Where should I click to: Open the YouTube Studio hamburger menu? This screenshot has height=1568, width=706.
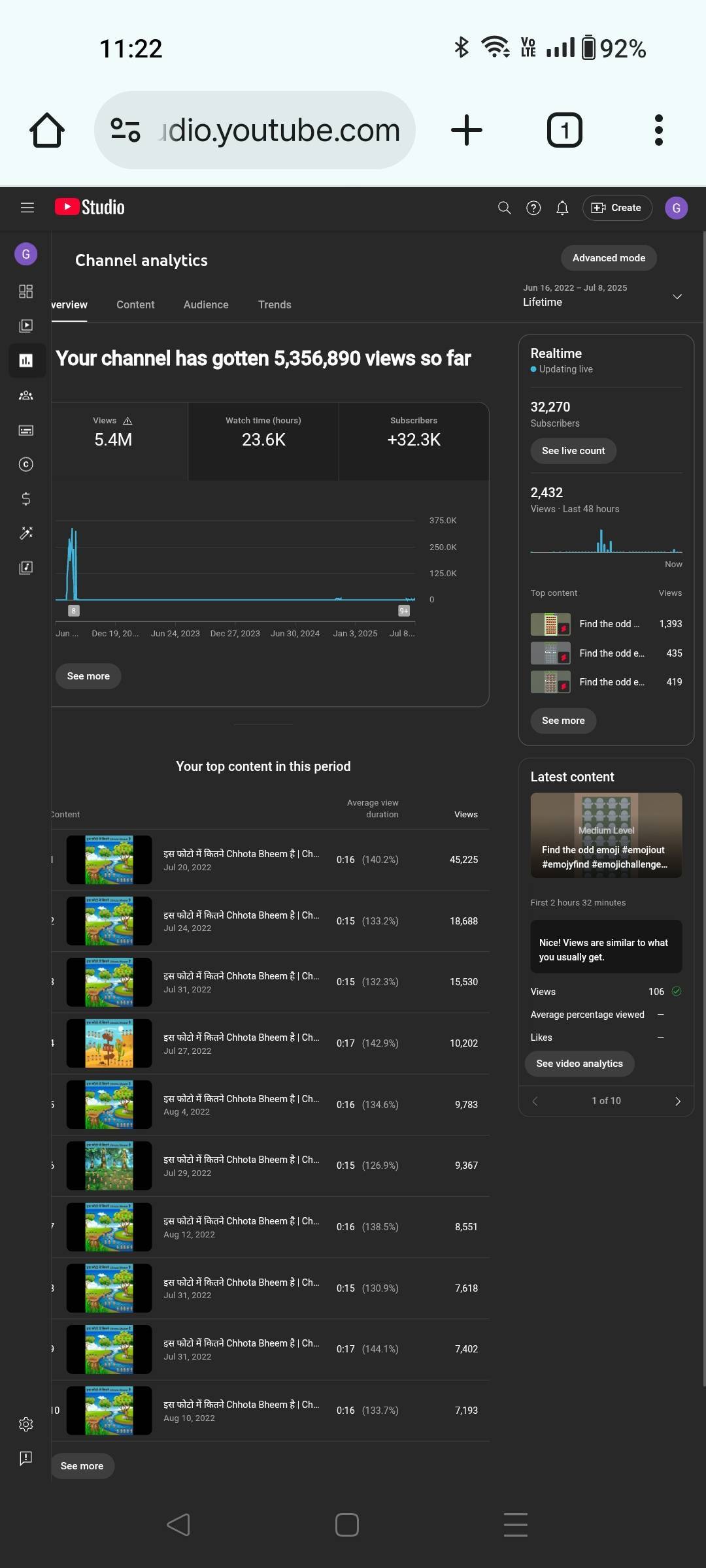(x=27, y=208)
